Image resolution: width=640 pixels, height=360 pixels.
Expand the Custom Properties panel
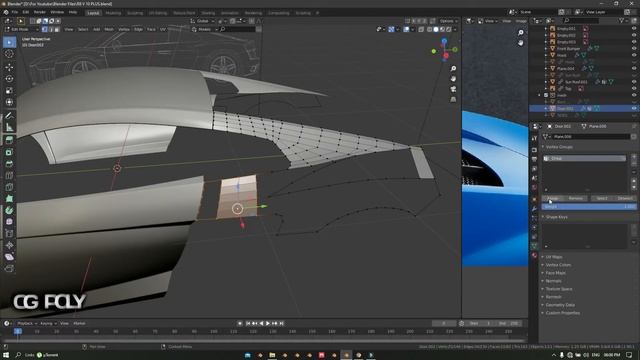click(x=562, y=313)
